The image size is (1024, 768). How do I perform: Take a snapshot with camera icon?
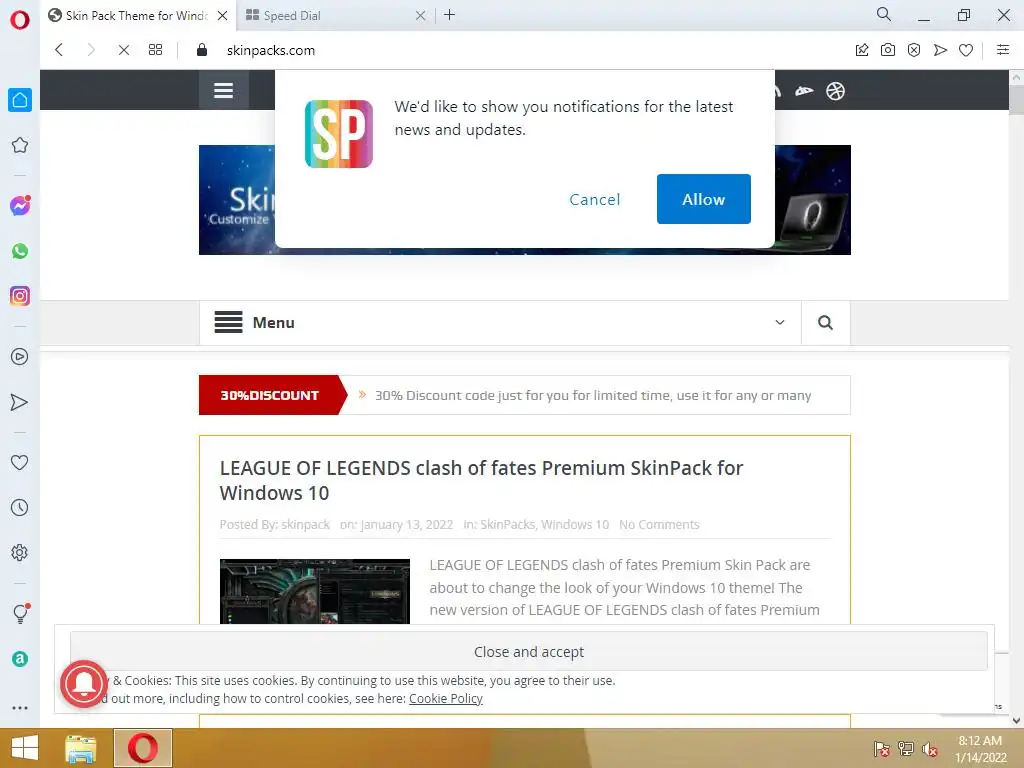(x=888, y=50)
